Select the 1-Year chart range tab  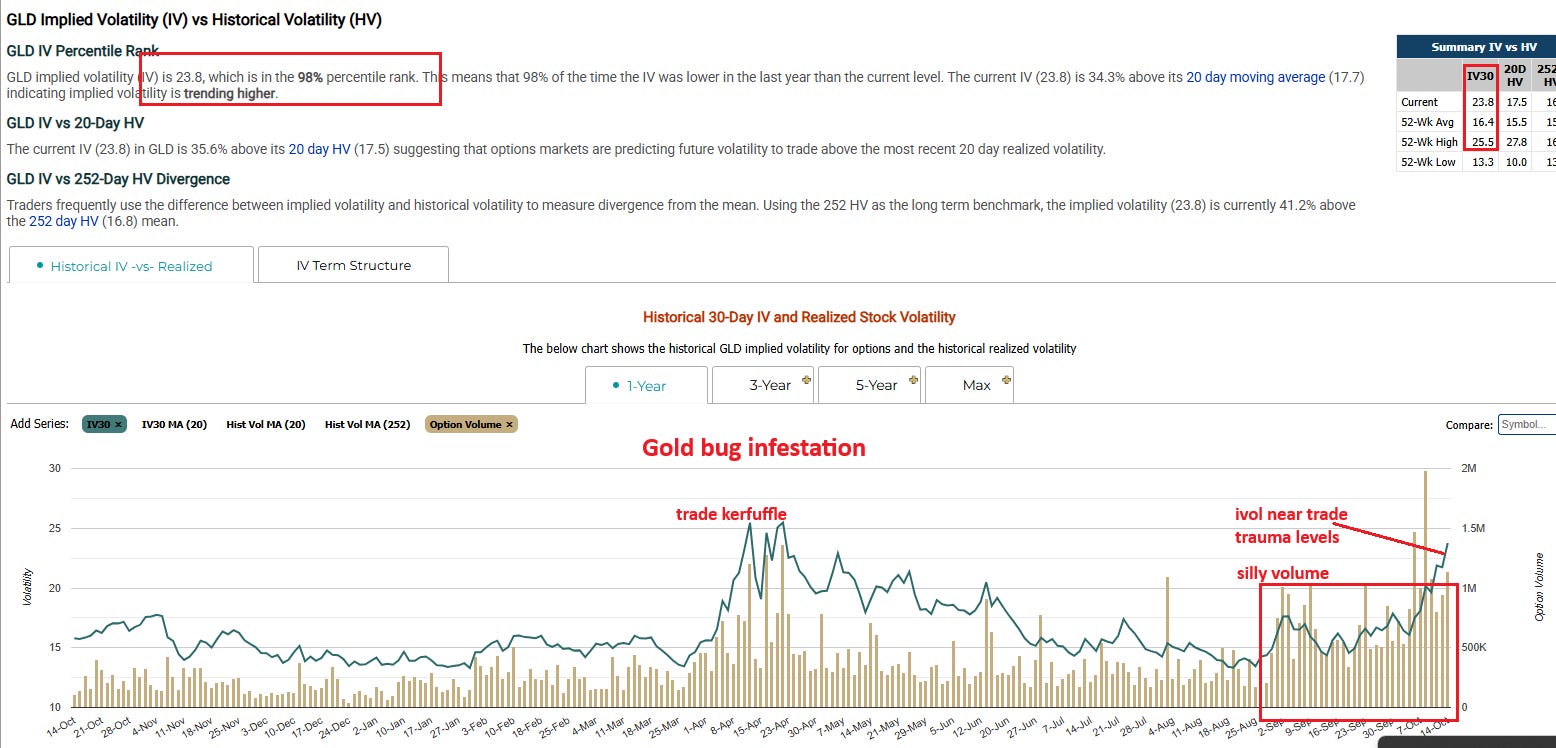pos(646,385)
